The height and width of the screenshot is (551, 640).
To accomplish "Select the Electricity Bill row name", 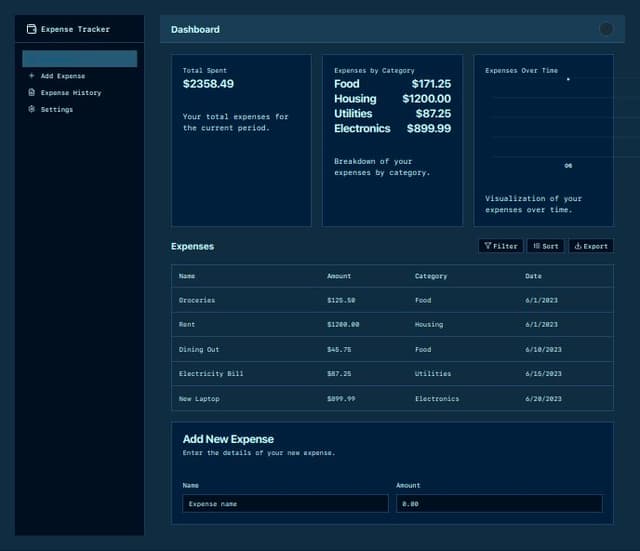I will [x=211, y=374].
